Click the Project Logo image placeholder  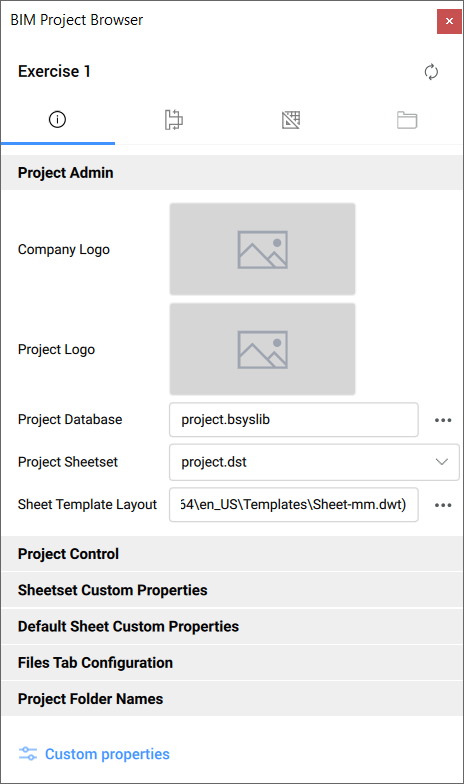coord(262,349)
